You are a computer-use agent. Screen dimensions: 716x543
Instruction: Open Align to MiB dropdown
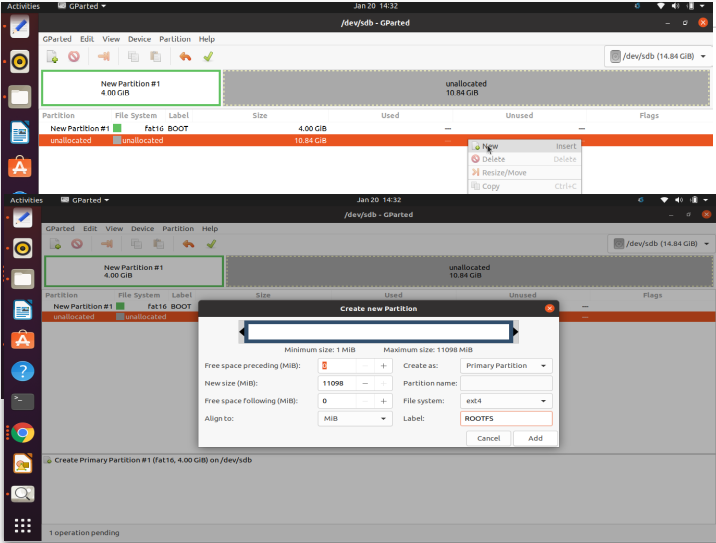coord(355,418)
